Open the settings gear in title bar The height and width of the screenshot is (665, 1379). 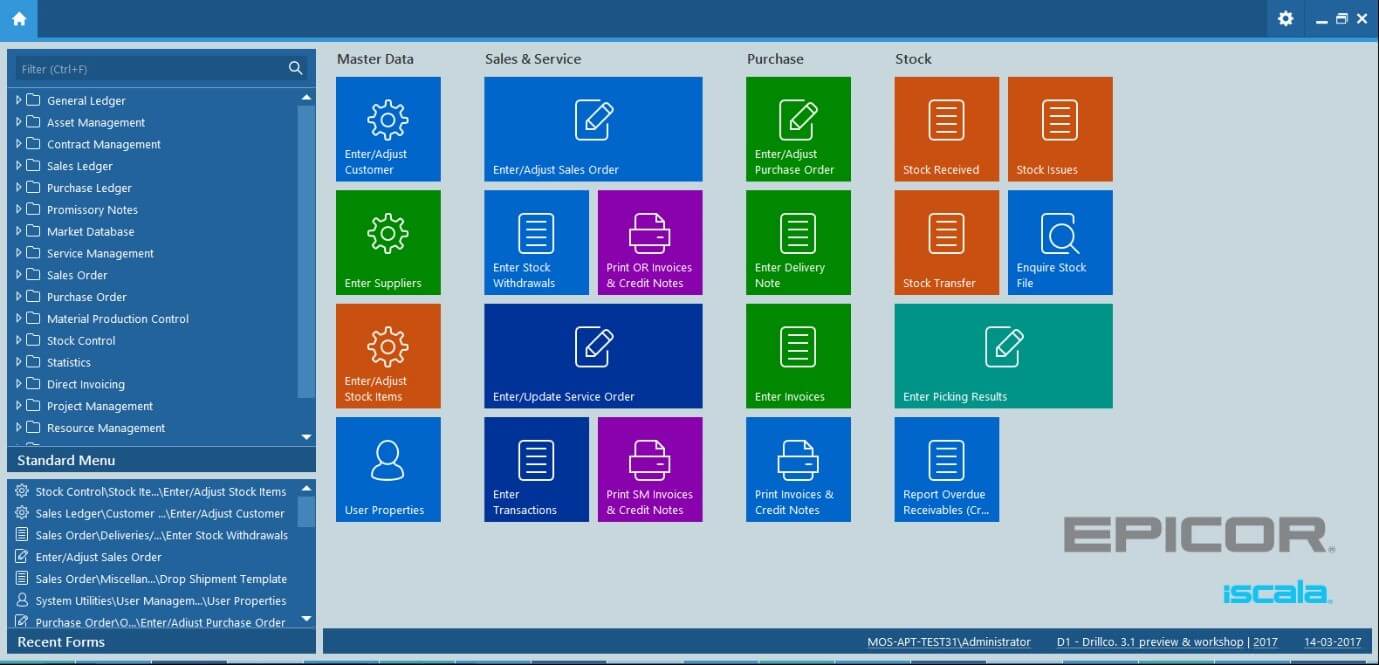tap(1285, 18)
